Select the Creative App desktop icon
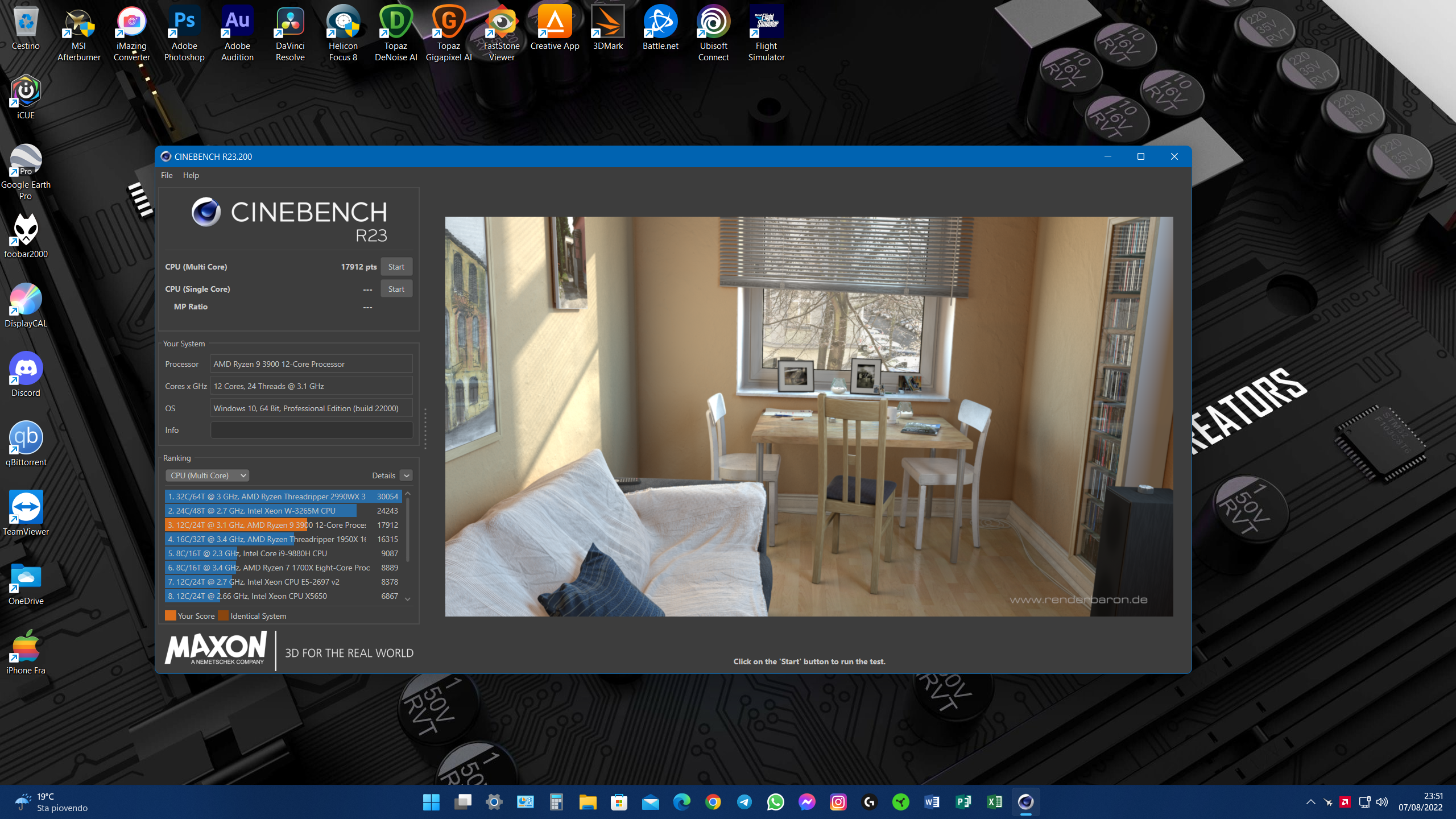 [555, 28]
